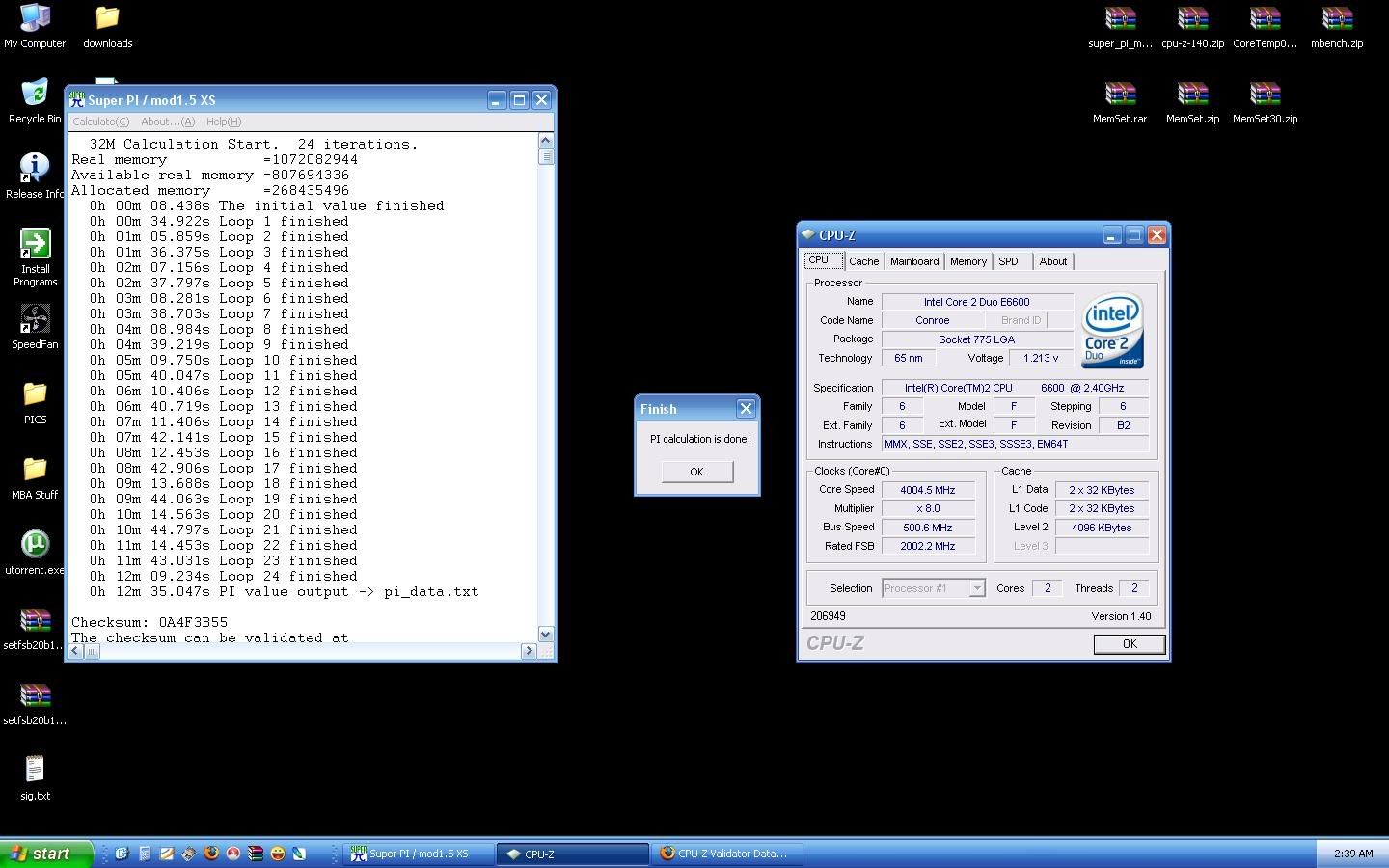Viewport: 1389px width, 868px height.
Task: Launch Firefox from quick launch bar
Action: pos(211,854)
